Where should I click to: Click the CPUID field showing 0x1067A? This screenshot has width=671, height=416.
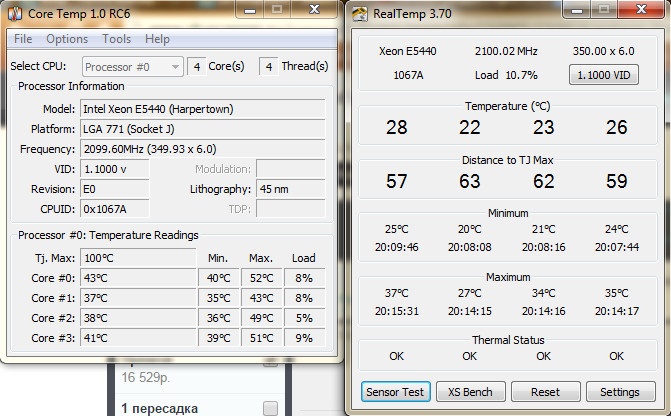click(114, 208)
